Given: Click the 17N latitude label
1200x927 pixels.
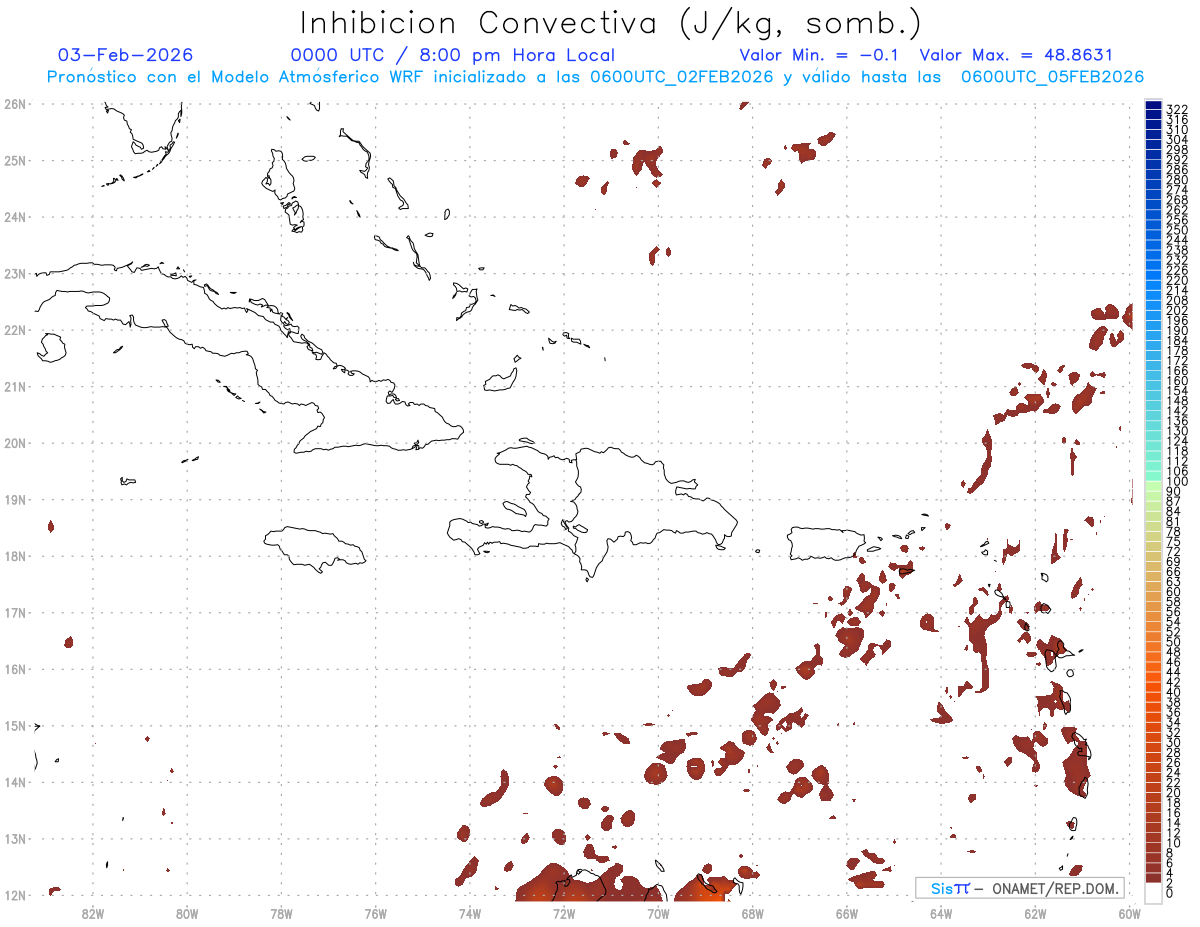Looking at the screenshot, I should (14, 612).
